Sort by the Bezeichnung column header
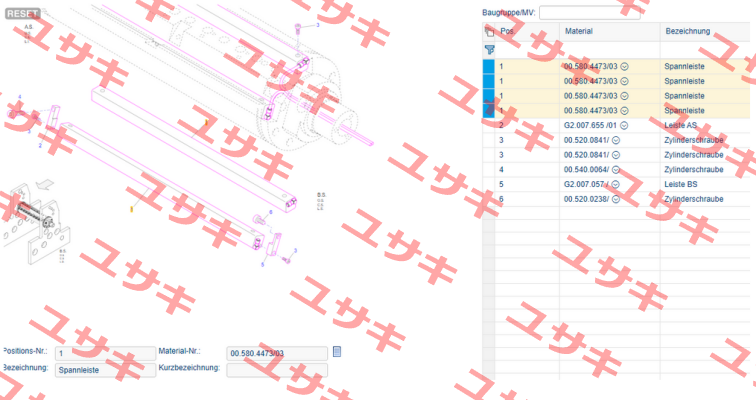The height and width of the screenshot is (400, 756). tap(688, 31)
